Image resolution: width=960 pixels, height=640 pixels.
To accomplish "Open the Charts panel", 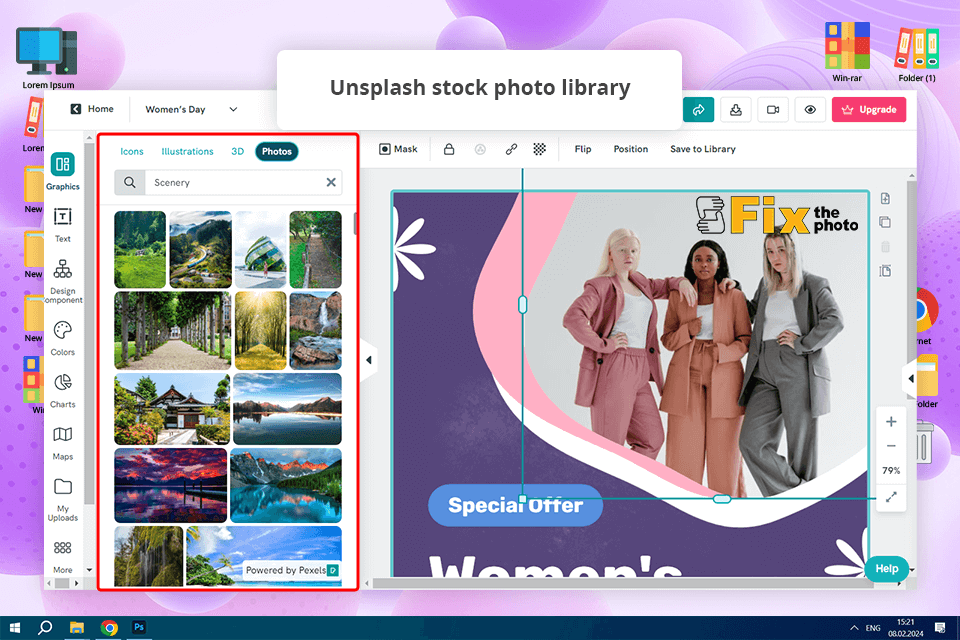I will (x=62, y=391).
